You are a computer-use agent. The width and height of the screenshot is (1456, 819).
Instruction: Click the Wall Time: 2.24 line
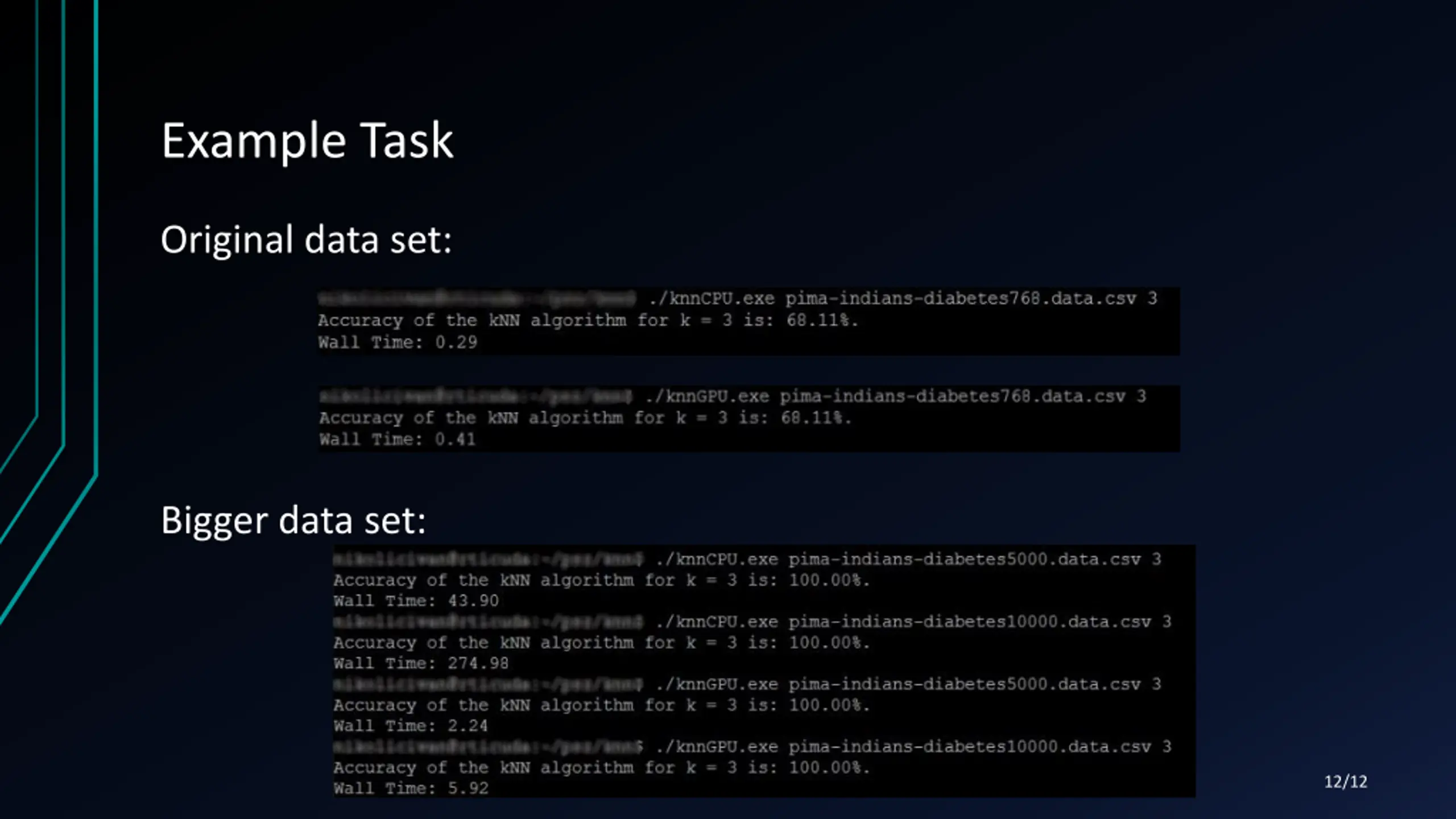[x=411, y=726]
